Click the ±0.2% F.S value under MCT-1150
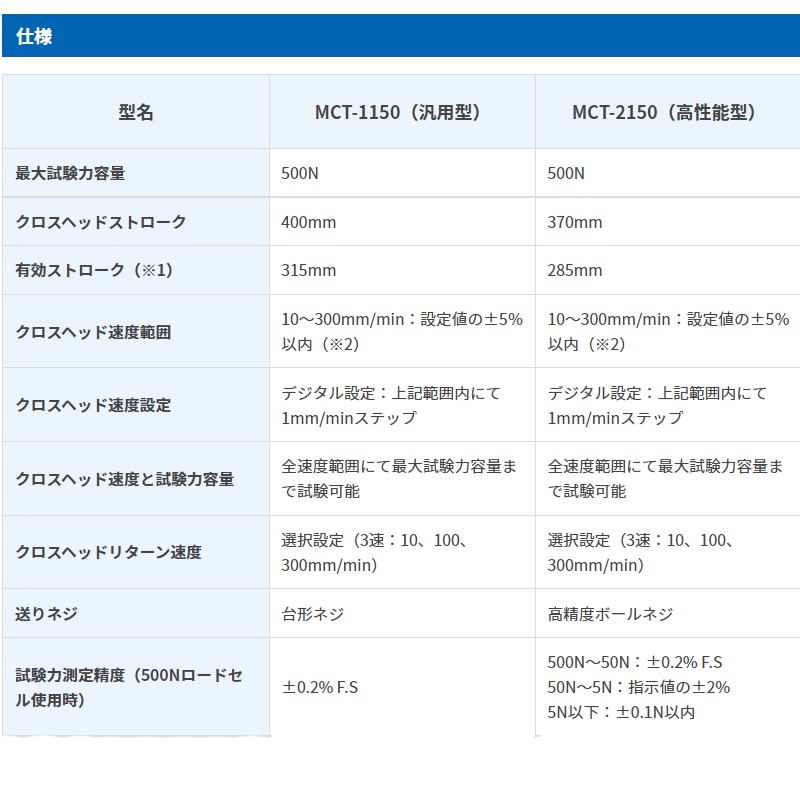Screen dimensions: 800x800 (x=320, y=687)
